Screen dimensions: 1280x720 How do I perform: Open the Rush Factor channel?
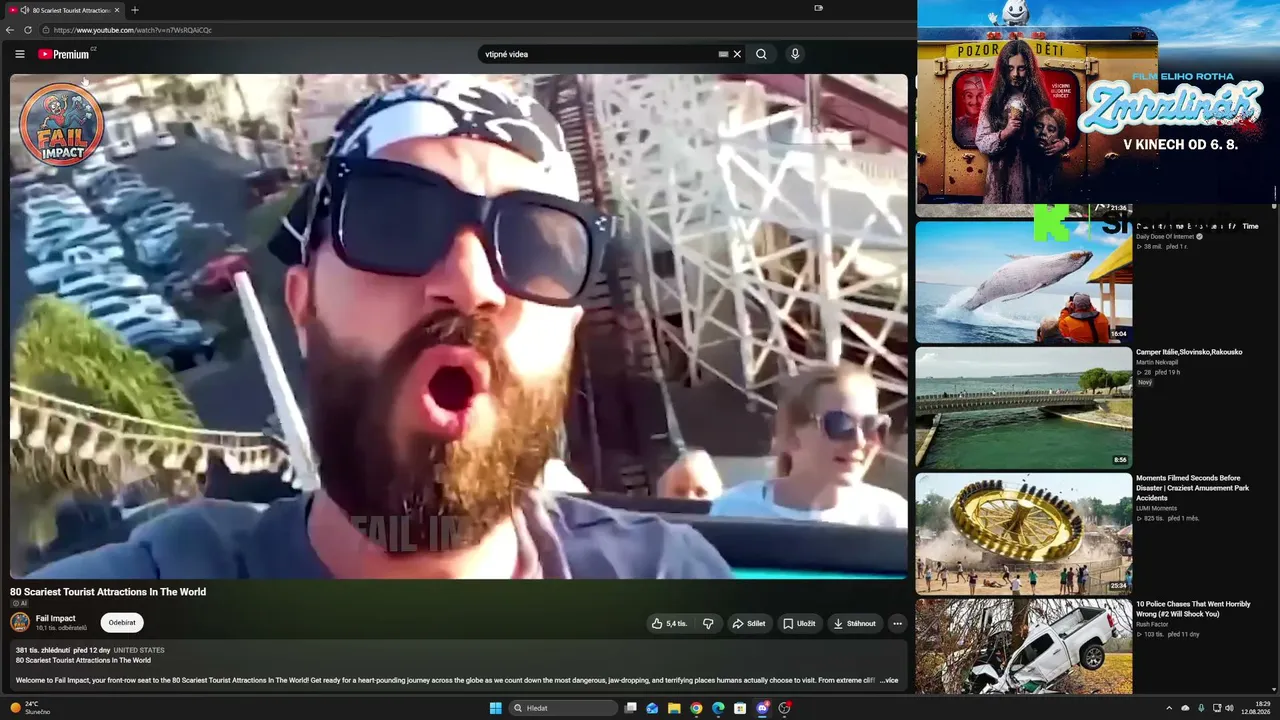[x=1152, y=625]
